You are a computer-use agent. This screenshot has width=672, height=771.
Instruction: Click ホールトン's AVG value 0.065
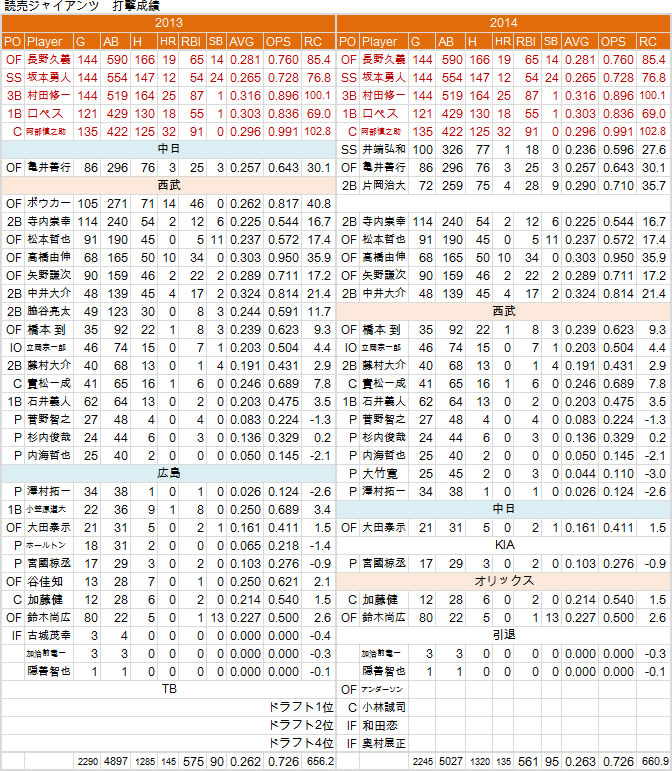[245, 545]
